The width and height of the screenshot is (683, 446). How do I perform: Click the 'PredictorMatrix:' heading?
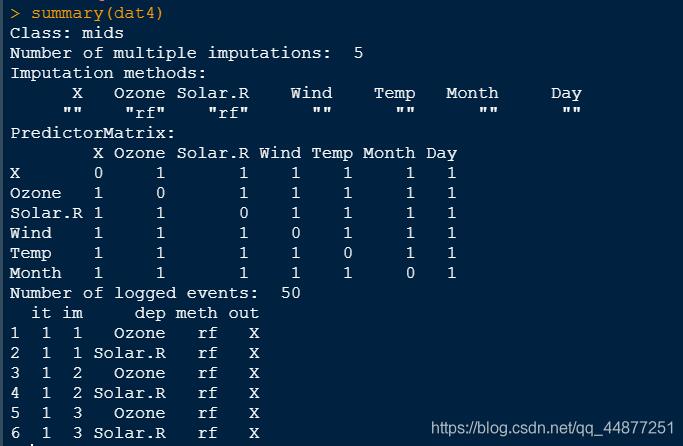pos(93,133)
